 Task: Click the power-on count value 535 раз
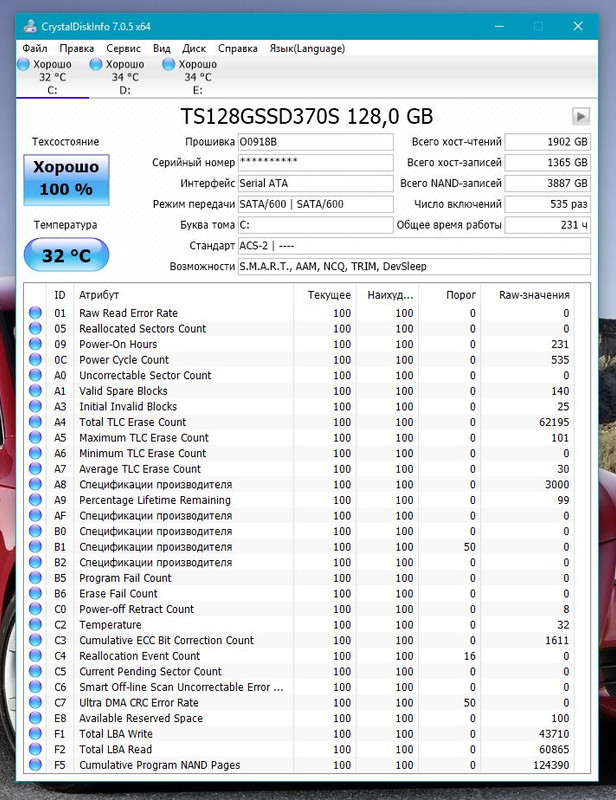coord(548,204)
